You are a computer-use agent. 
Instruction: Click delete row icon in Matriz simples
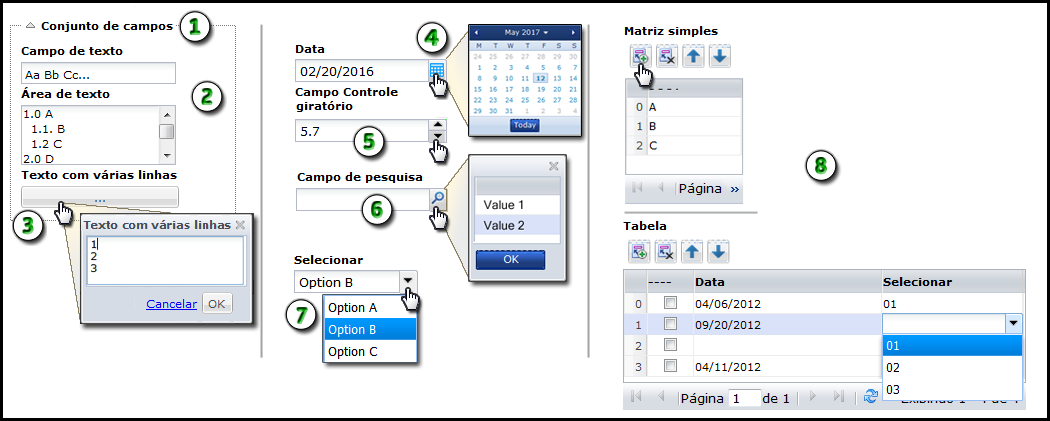[x=665, y=57]
